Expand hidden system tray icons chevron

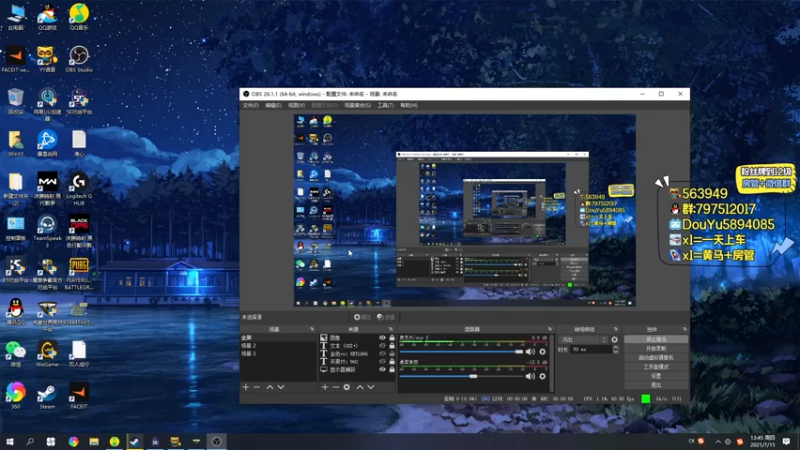[x=718, y=441]
